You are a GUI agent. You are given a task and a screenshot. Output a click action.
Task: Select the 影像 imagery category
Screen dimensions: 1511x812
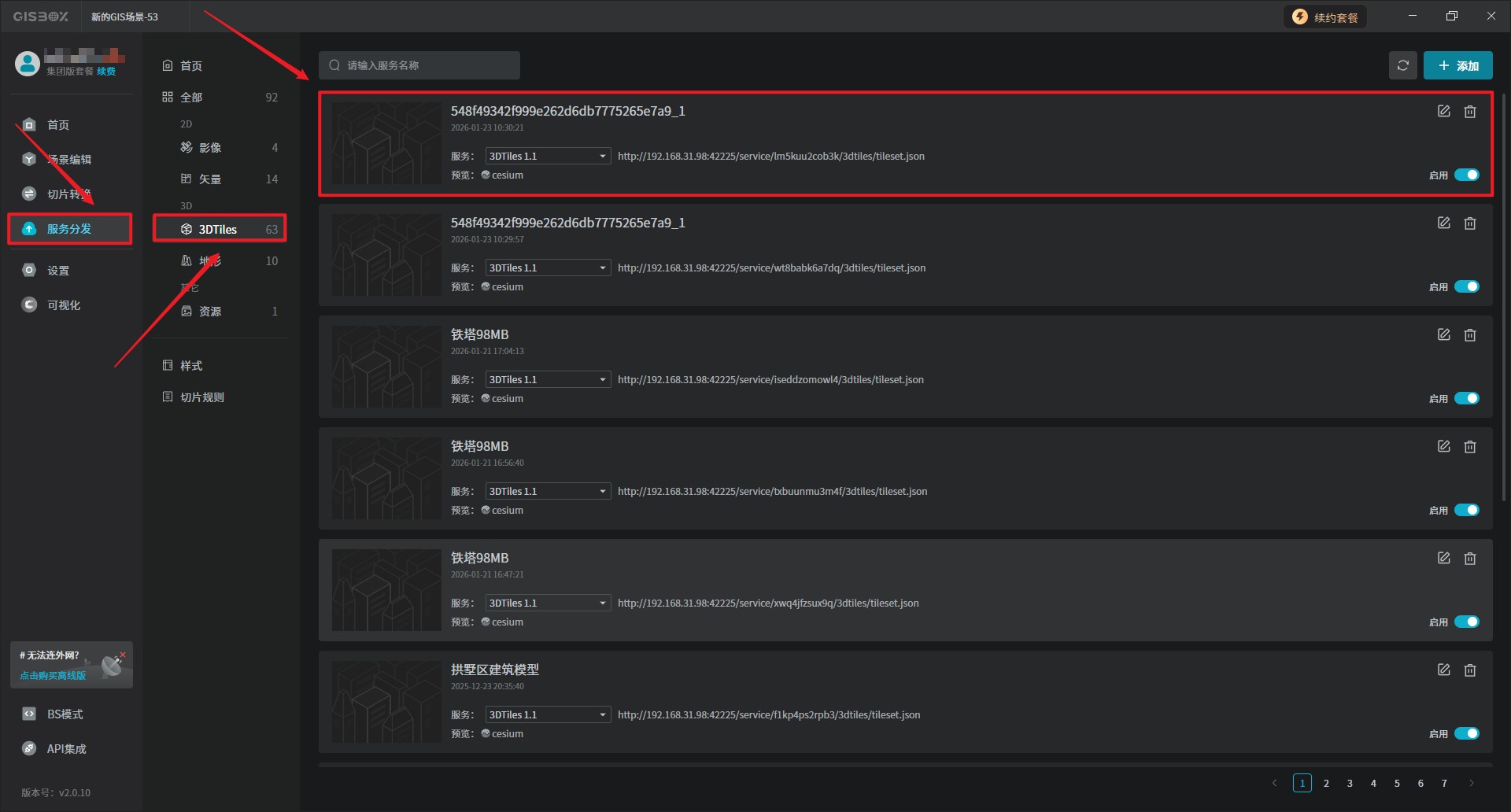[209, 148]
